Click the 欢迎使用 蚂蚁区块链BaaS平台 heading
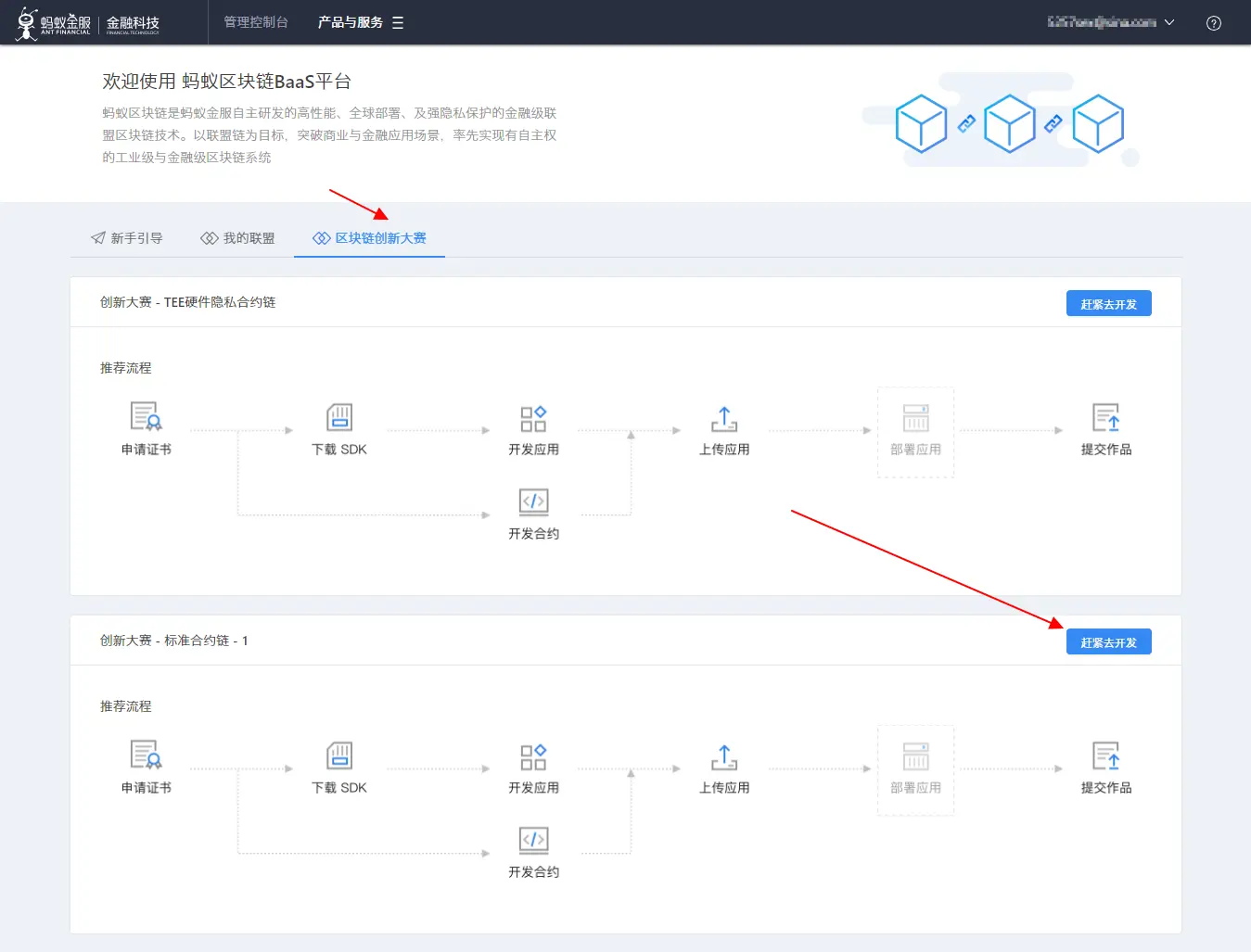This screenshot has height=952, width=1251. [x=226, y=82]
